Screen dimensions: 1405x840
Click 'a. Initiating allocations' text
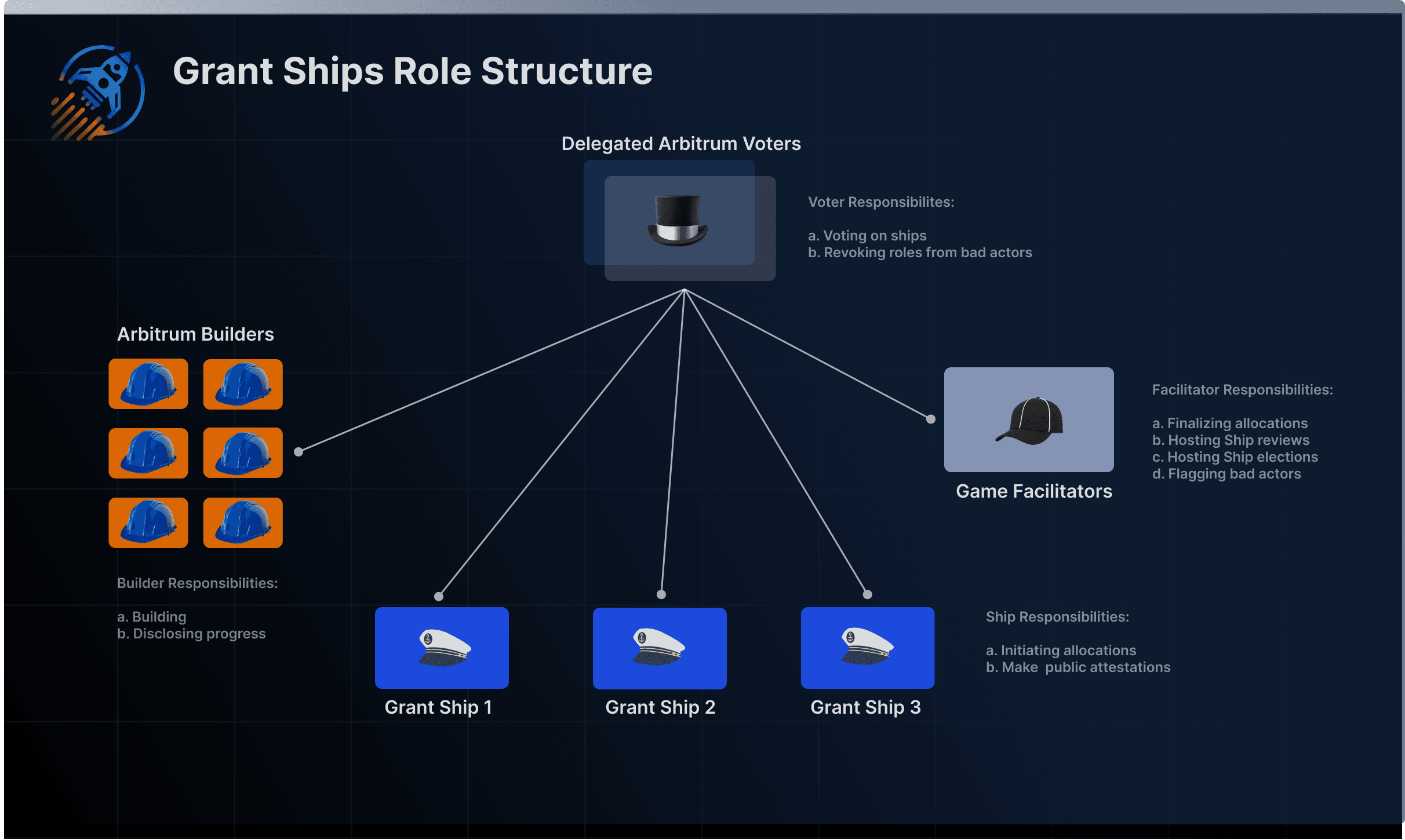(1061, 651)
